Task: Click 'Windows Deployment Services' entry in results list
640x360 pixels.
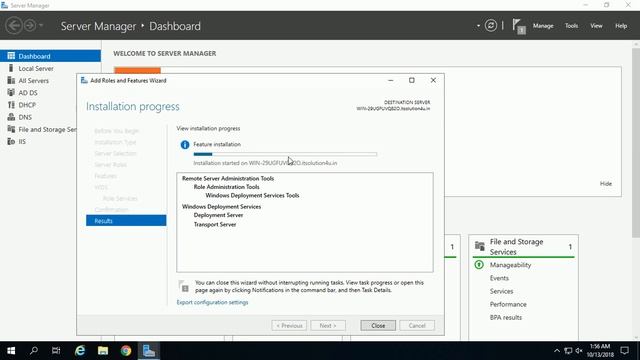Action: point(221,207)
